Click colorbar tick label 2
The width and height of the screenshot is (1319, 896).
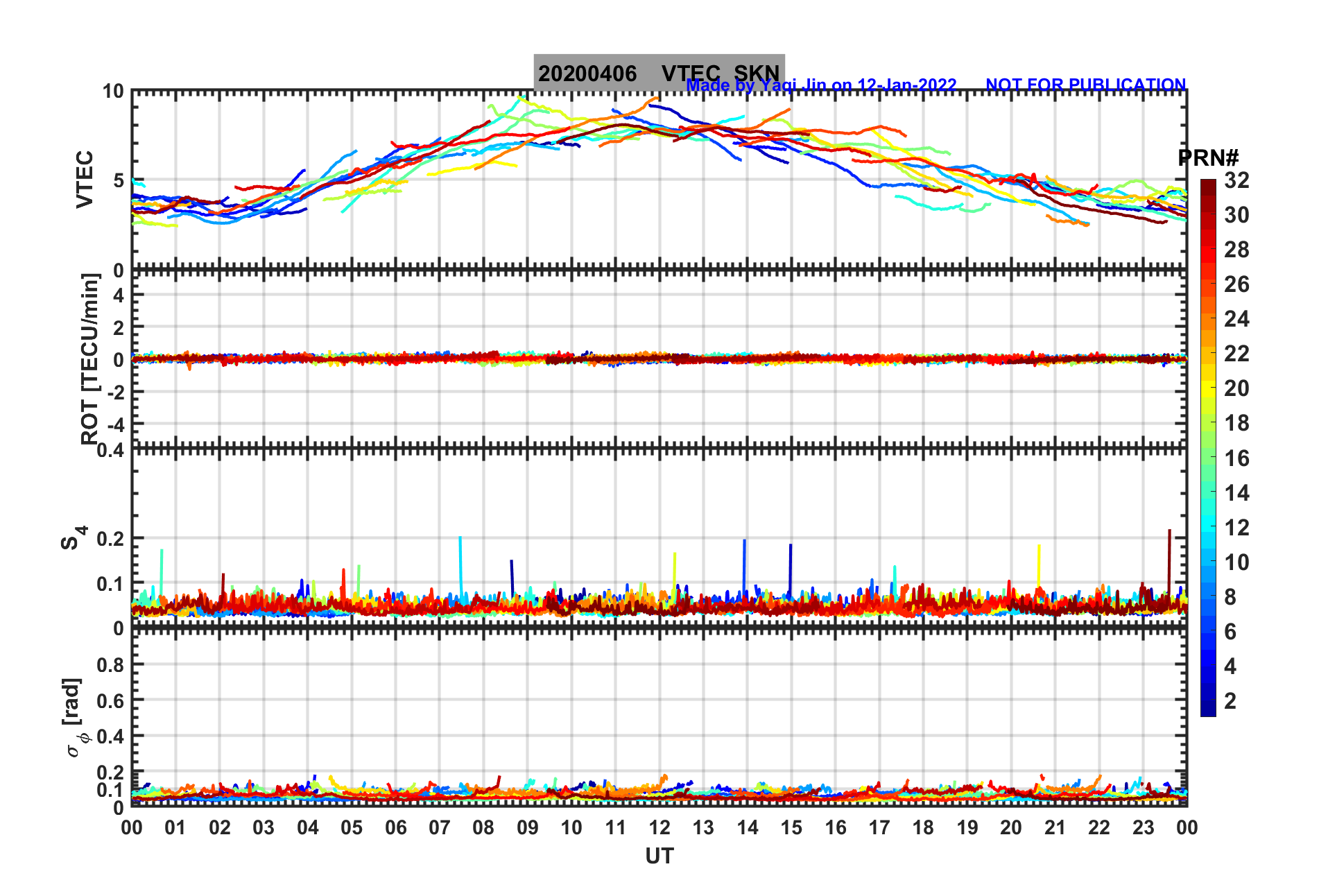click(1230, 701)
